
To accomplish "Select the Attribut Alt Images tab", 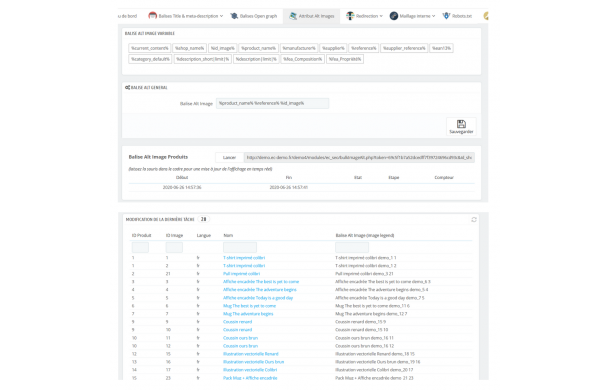I will point(312,16).
